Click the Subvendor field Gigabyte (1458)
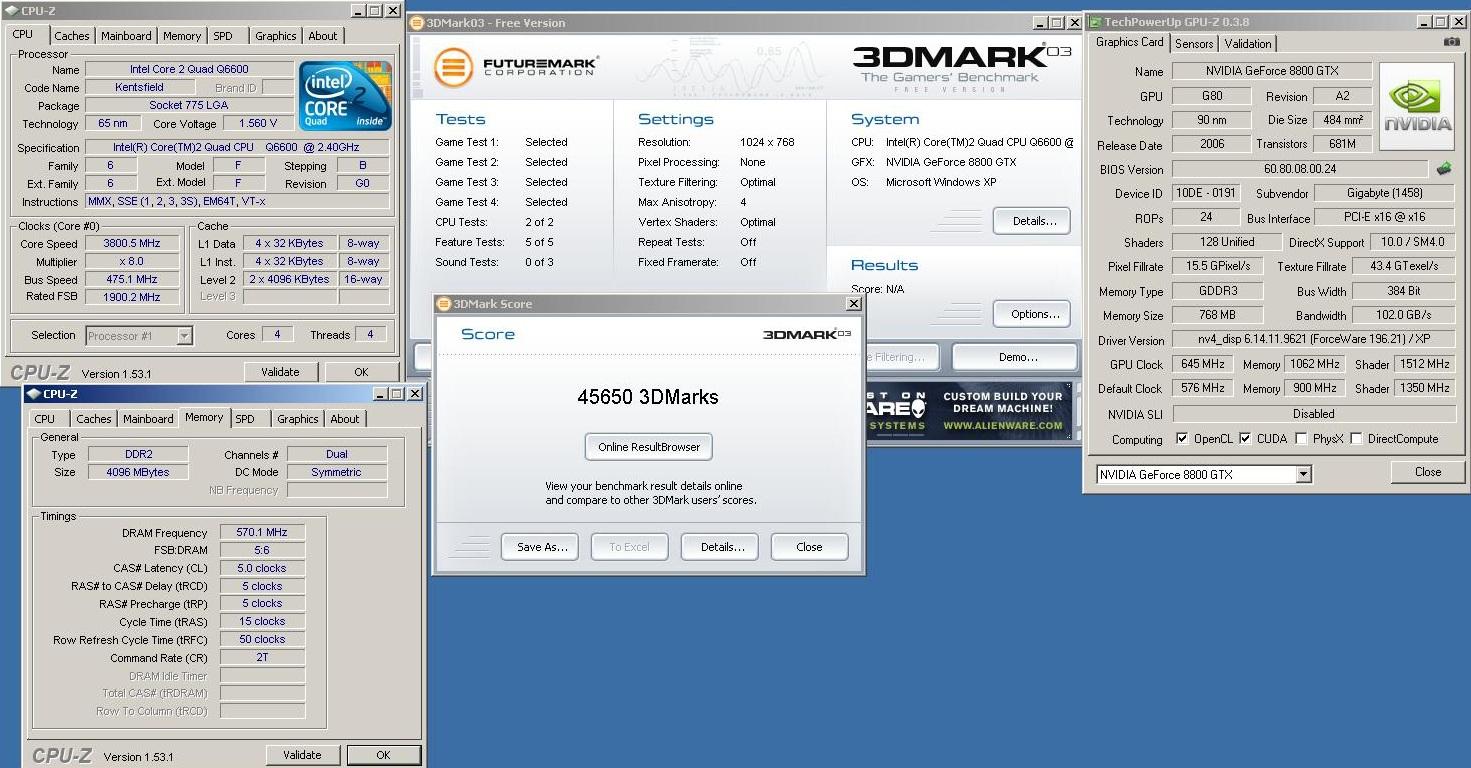Image resolution: width=1471 pixels, height=768 pixels. [1384, 193]
